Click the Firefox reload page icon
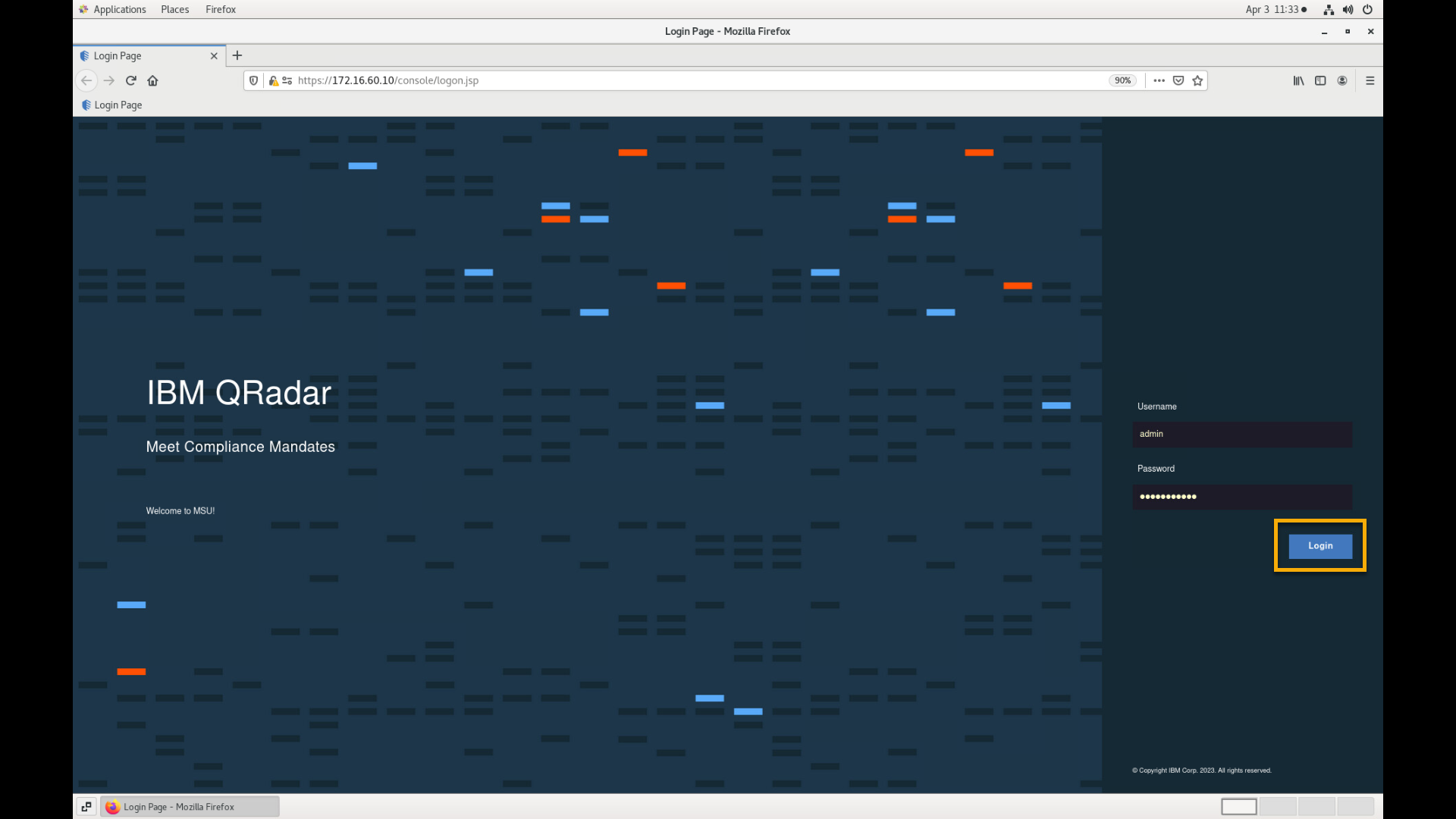 pos(130,80)
